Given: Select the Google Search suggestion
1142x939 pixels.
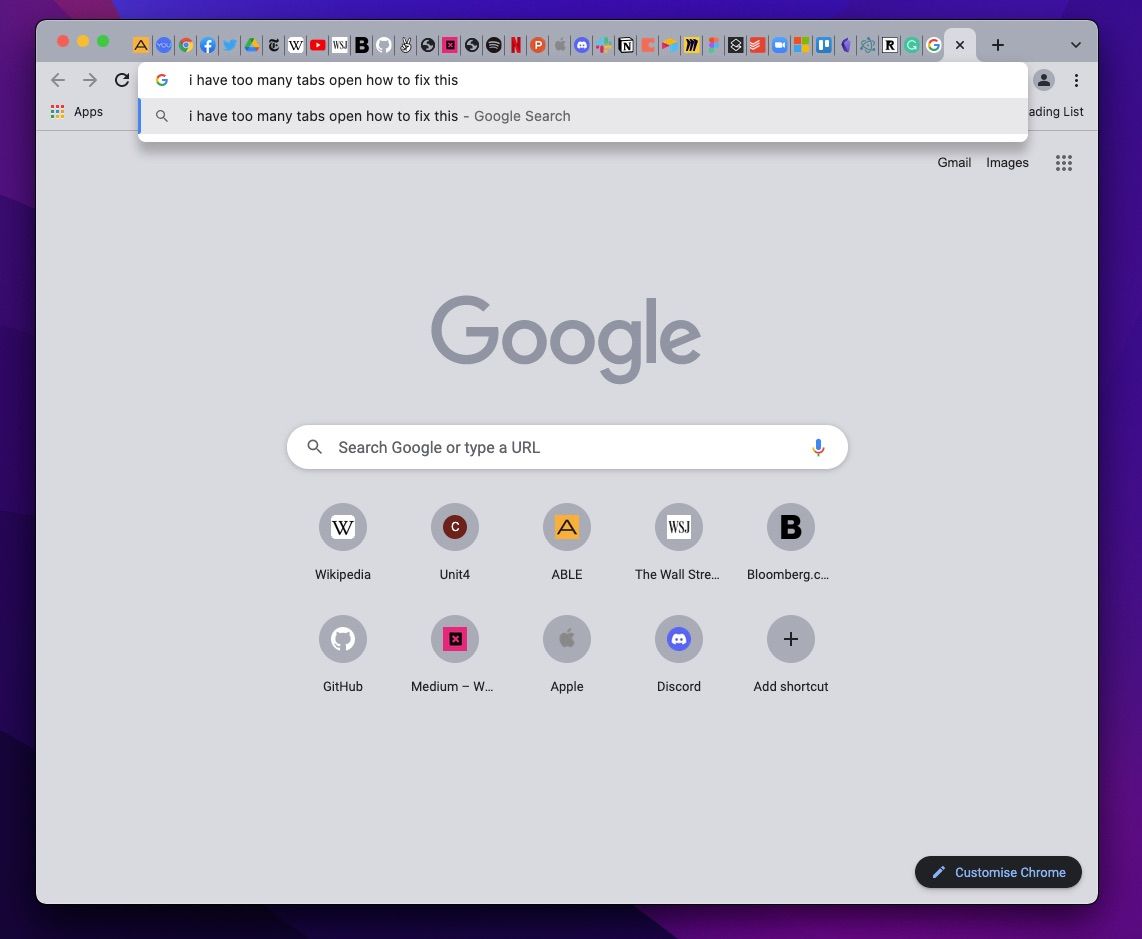Looking at the screenshot, I should [x=583, y=116].
